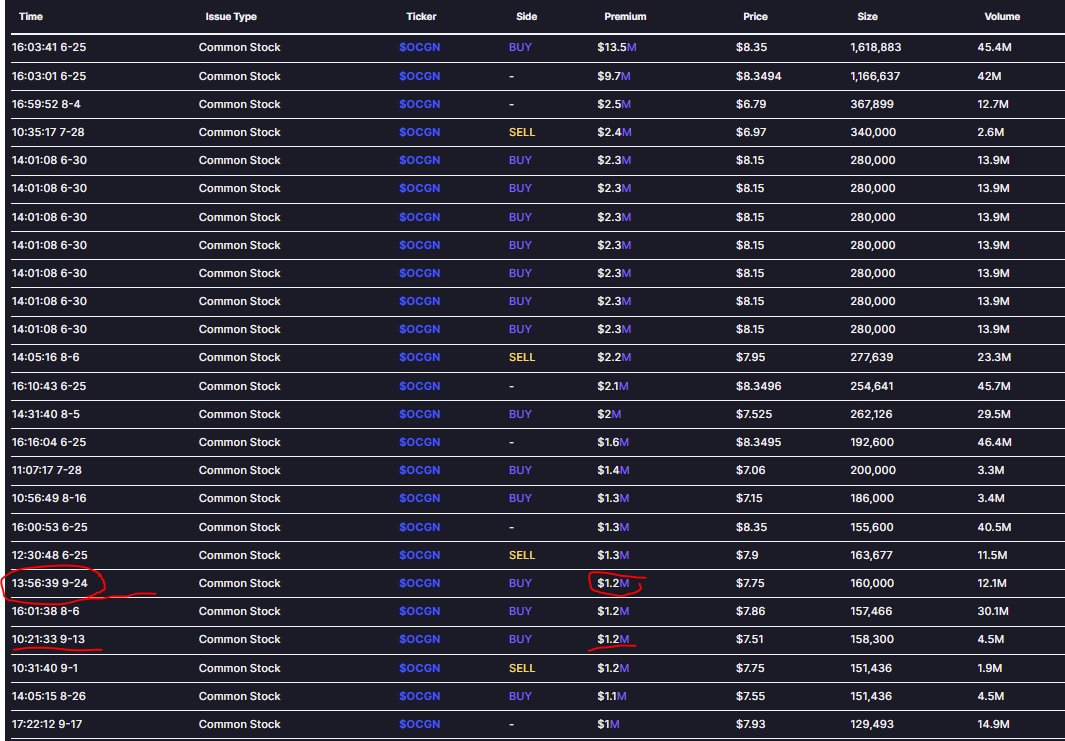Click the size value 340,000
Viewport: 1065px width, 741px height.
[x=873, y=132]
